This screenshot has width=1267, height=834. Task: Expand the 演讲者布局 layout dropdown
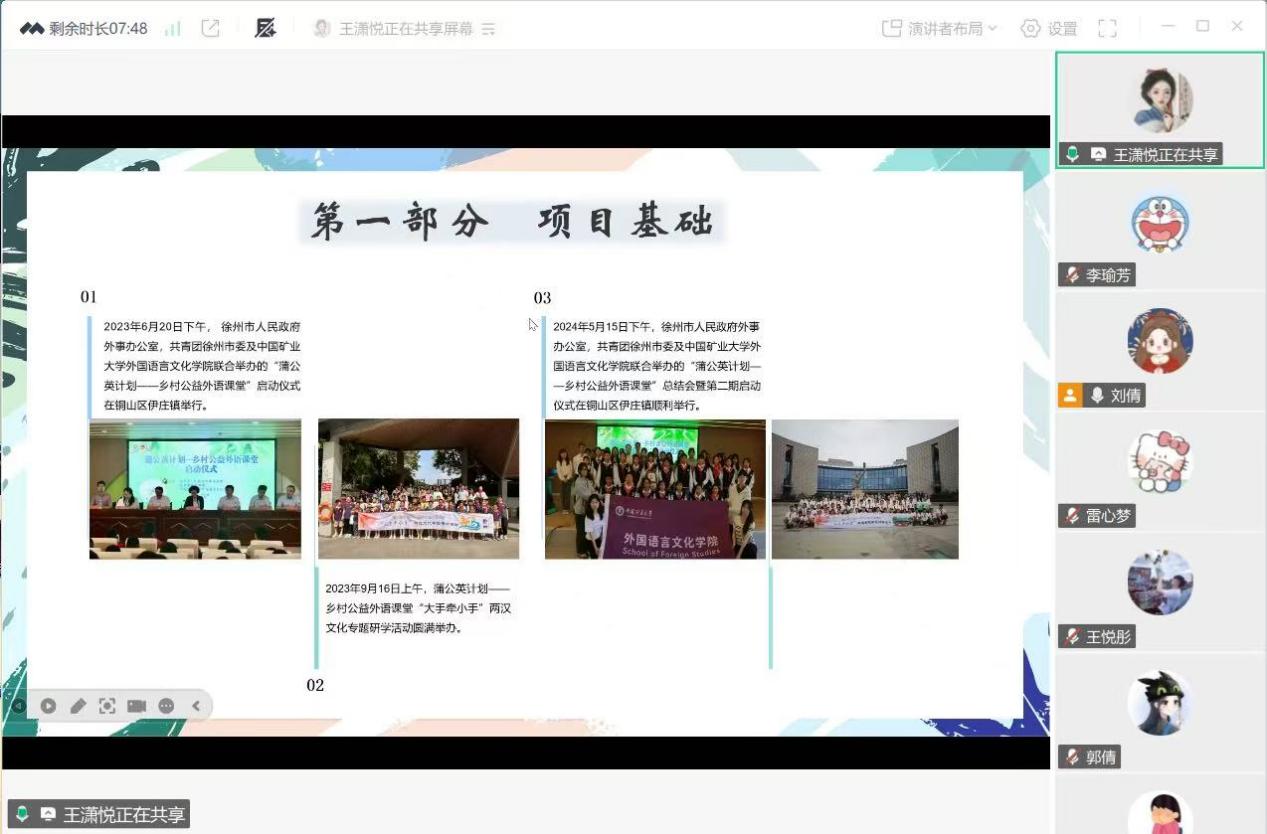[x=939, y=29]
